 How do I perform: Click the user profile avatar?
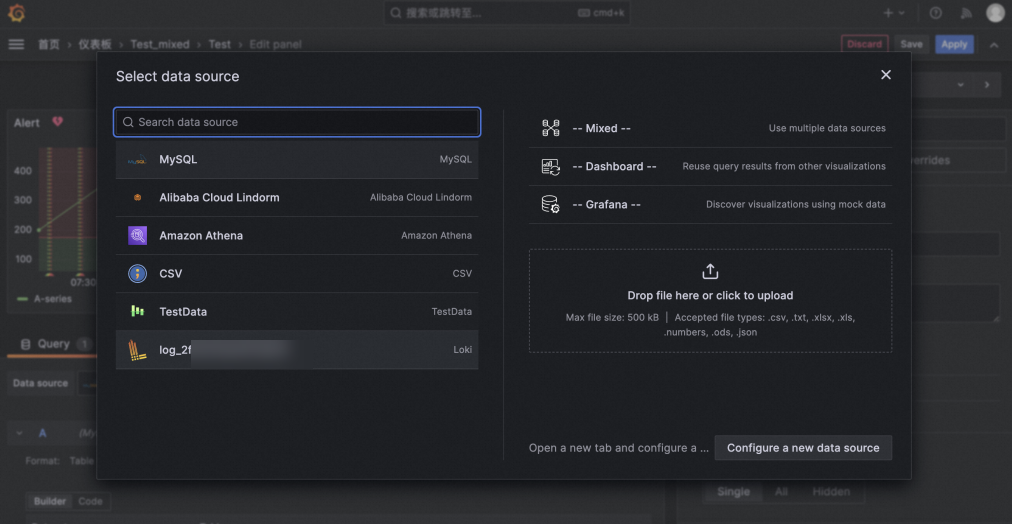(995, 13)
